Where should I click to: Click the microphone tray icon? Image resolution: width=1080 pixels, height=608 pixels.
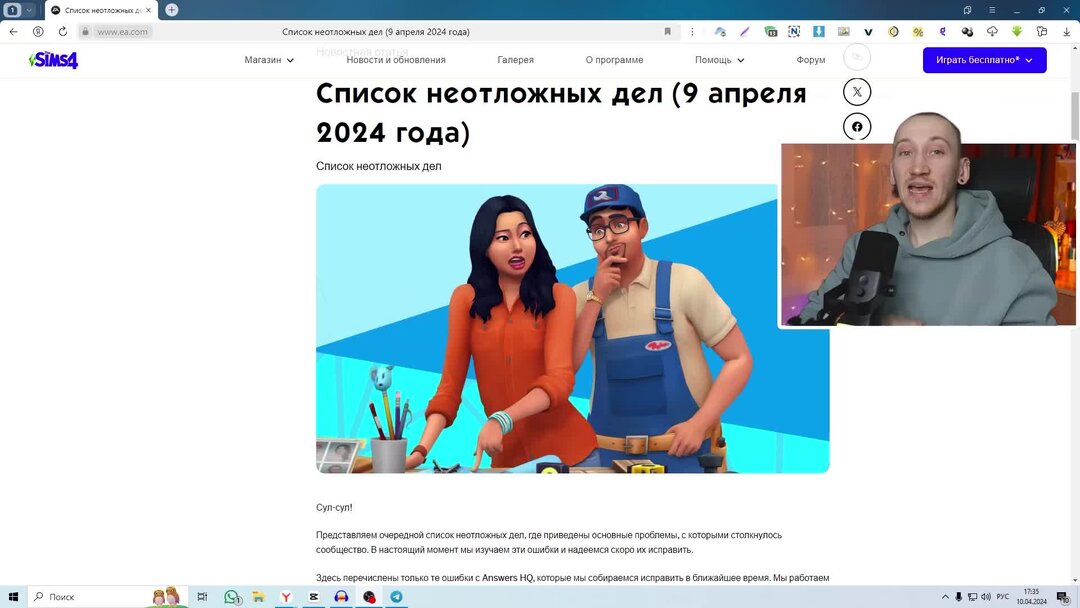[958, 596]
